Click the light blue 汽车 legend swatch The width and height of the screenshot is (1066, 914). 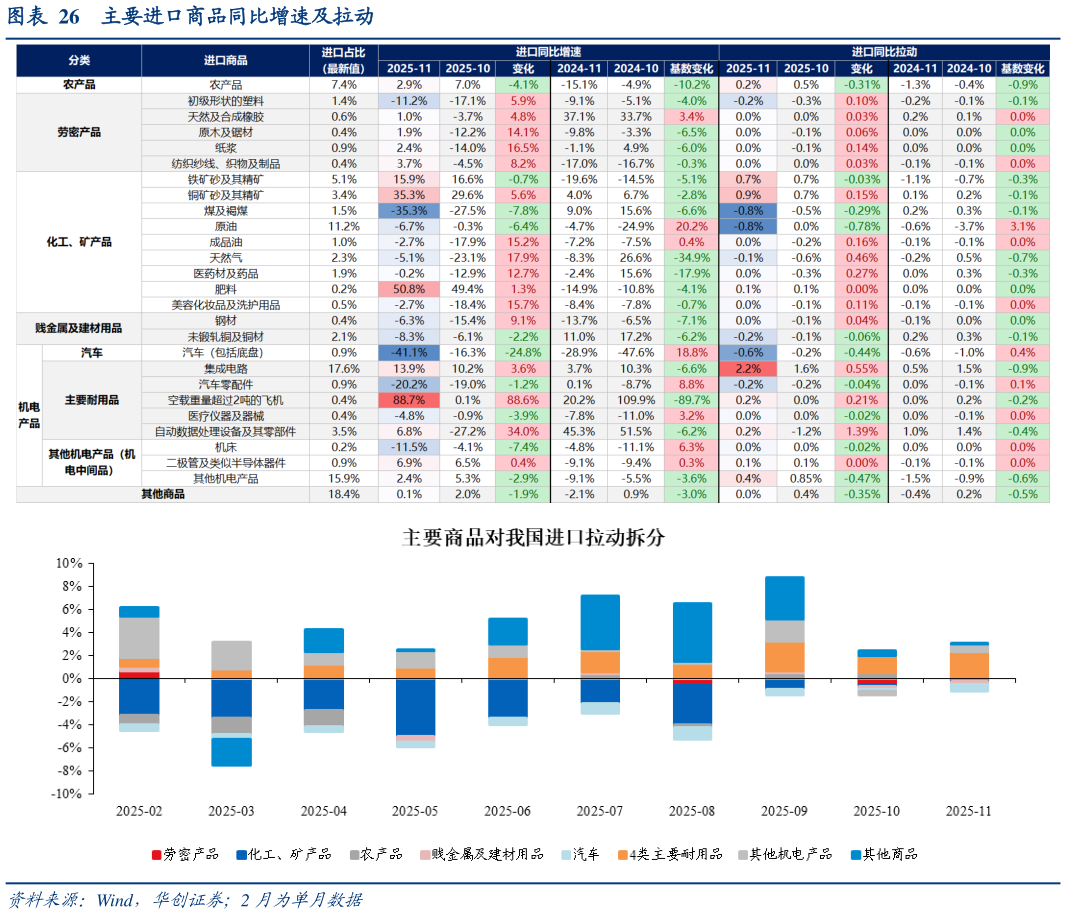566,855
